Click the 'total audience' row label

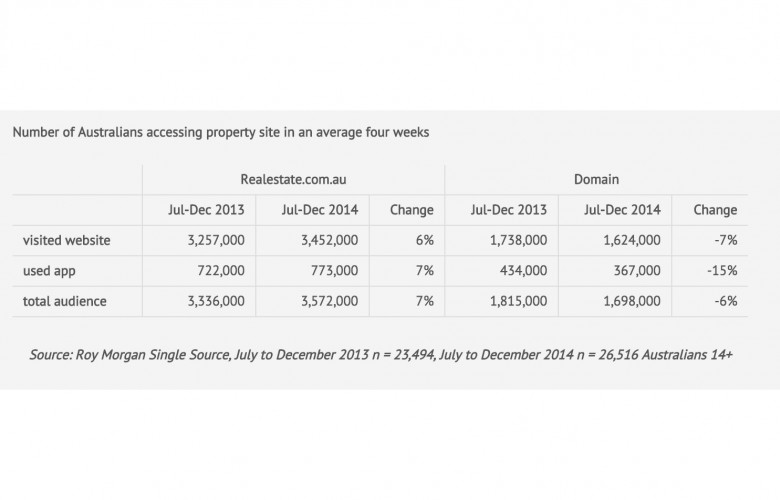coord(65,301)
